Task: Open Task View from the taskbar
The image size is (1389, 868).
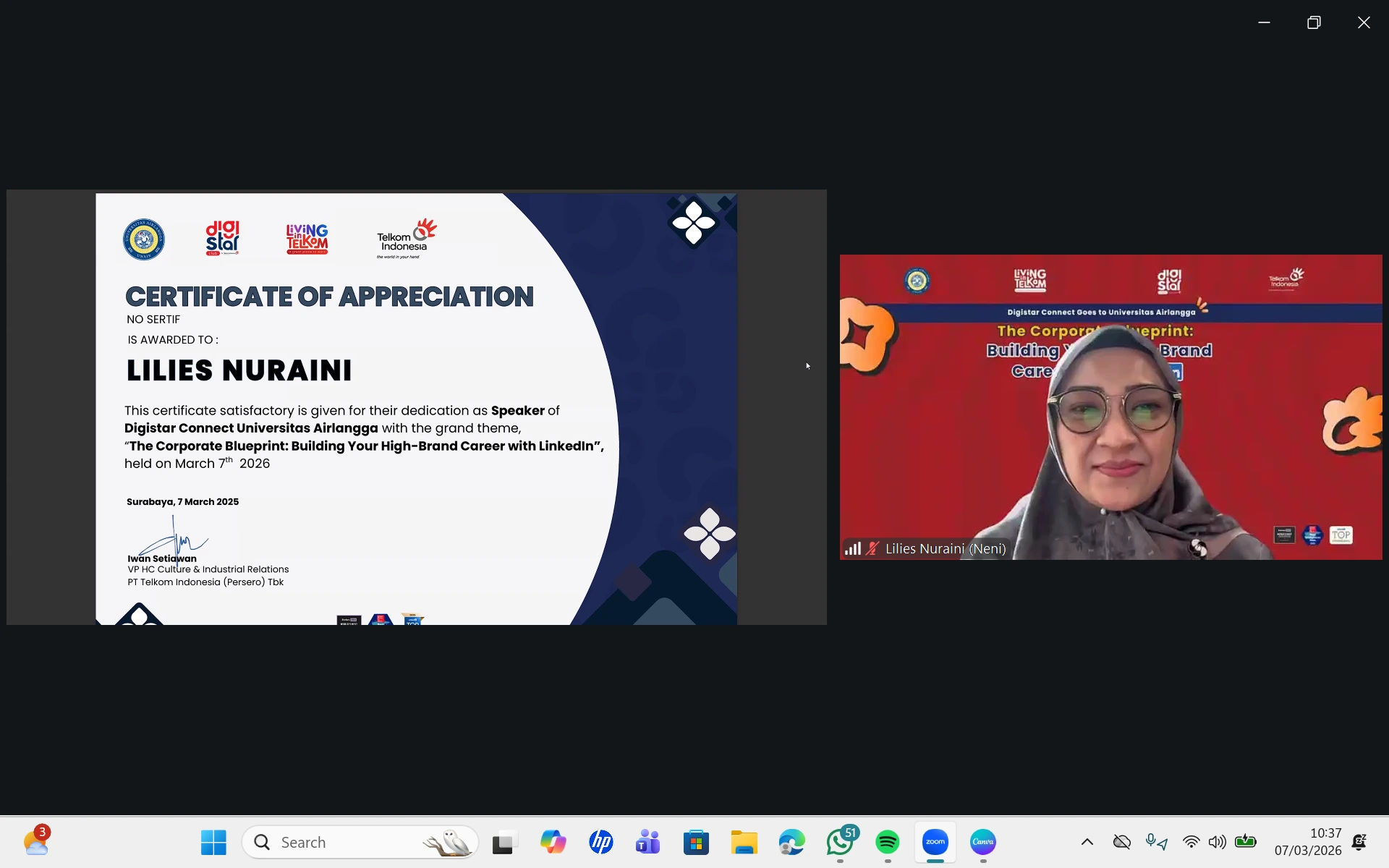Action: click(x=505, y=842)
